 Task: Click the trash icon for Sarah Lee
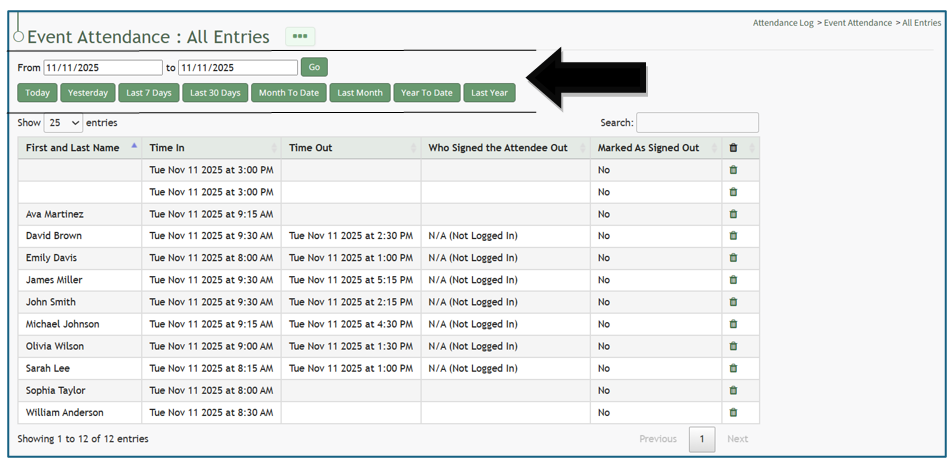[x=733, y=368]
